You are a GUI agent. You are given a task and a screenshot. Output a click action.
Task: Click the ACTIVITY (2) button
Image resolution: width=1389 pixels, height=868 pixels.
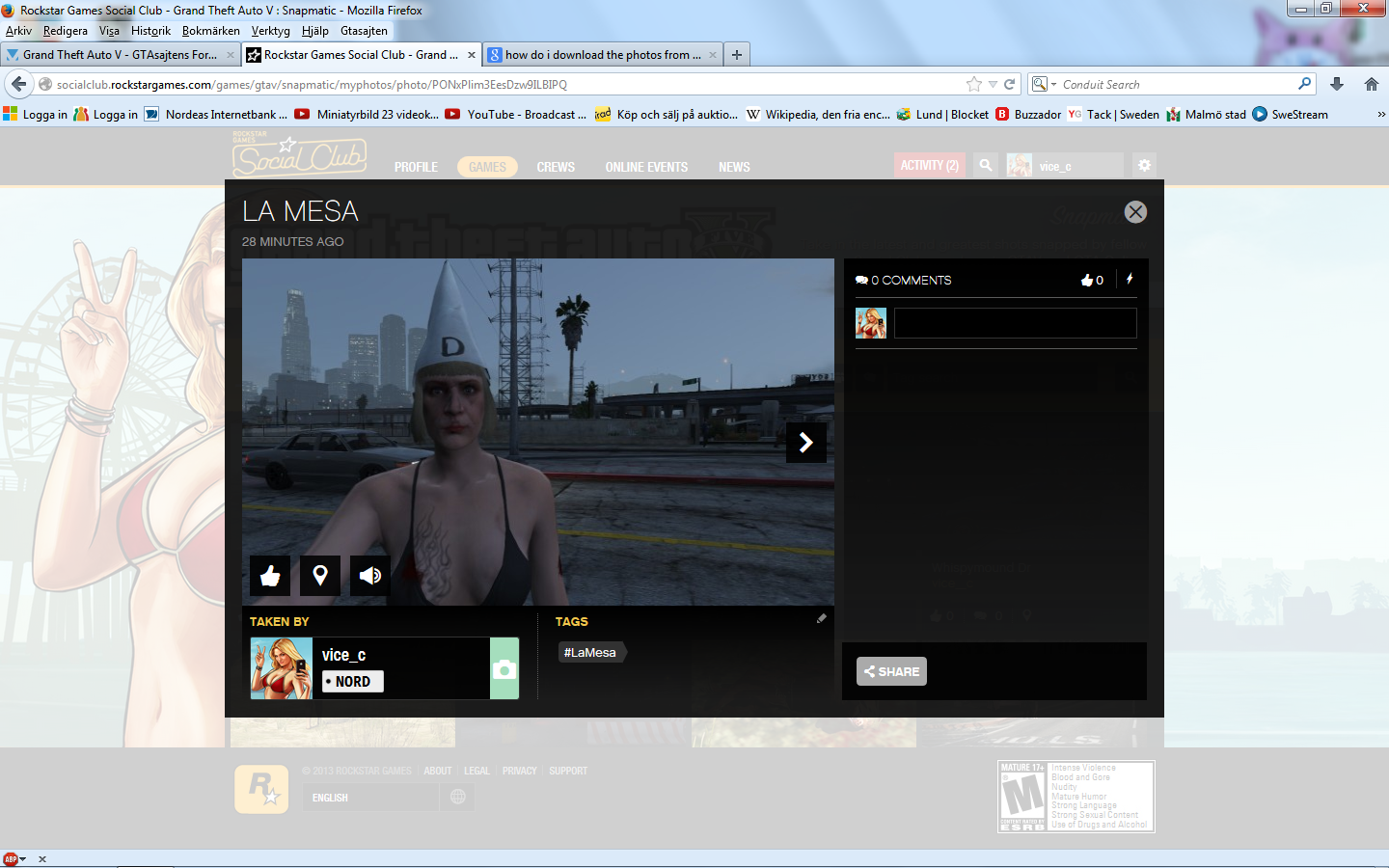pos(930,165)
